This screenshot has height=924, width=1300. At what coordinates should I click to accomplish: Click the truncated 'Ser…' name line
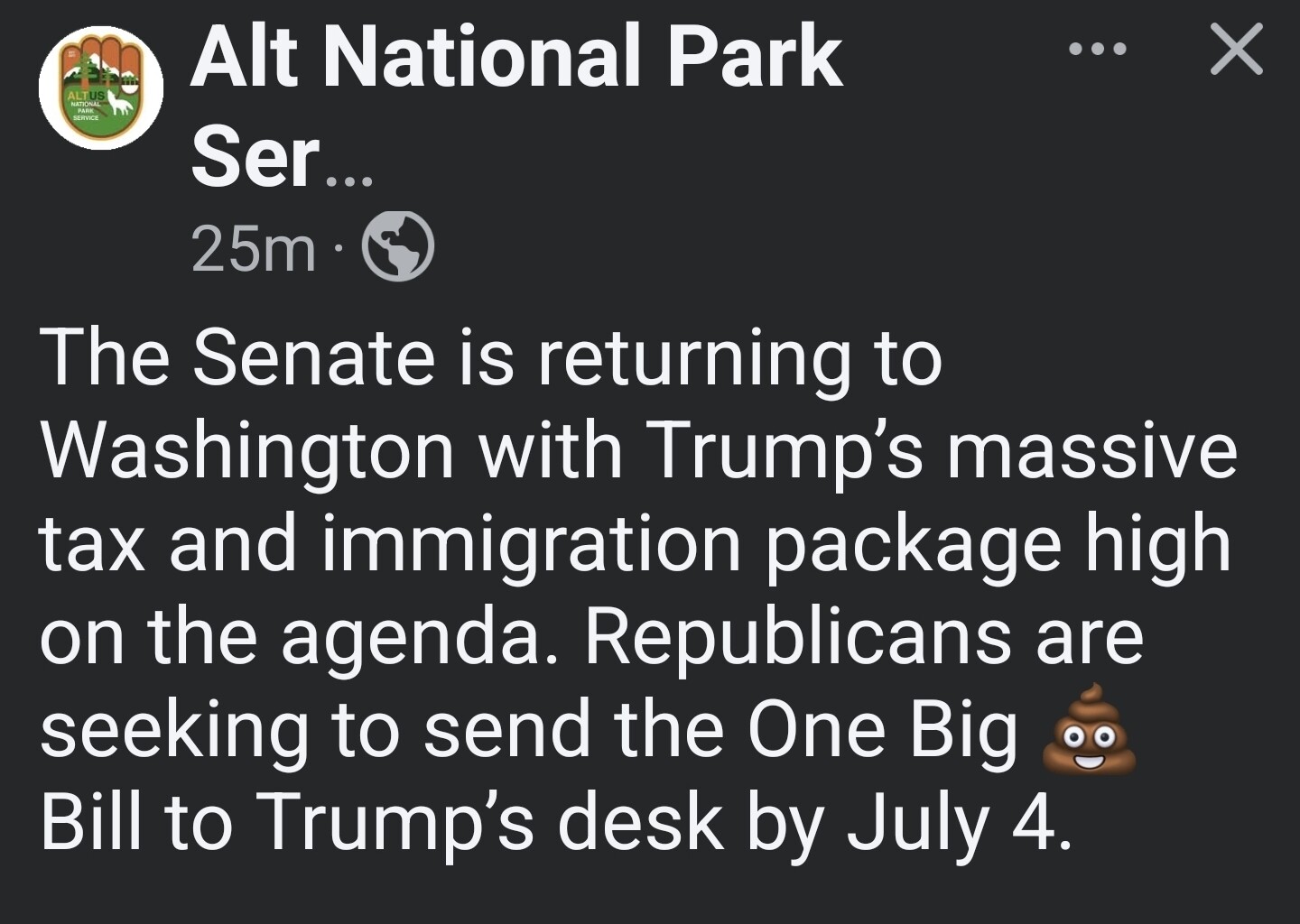[x=281, y=158]
